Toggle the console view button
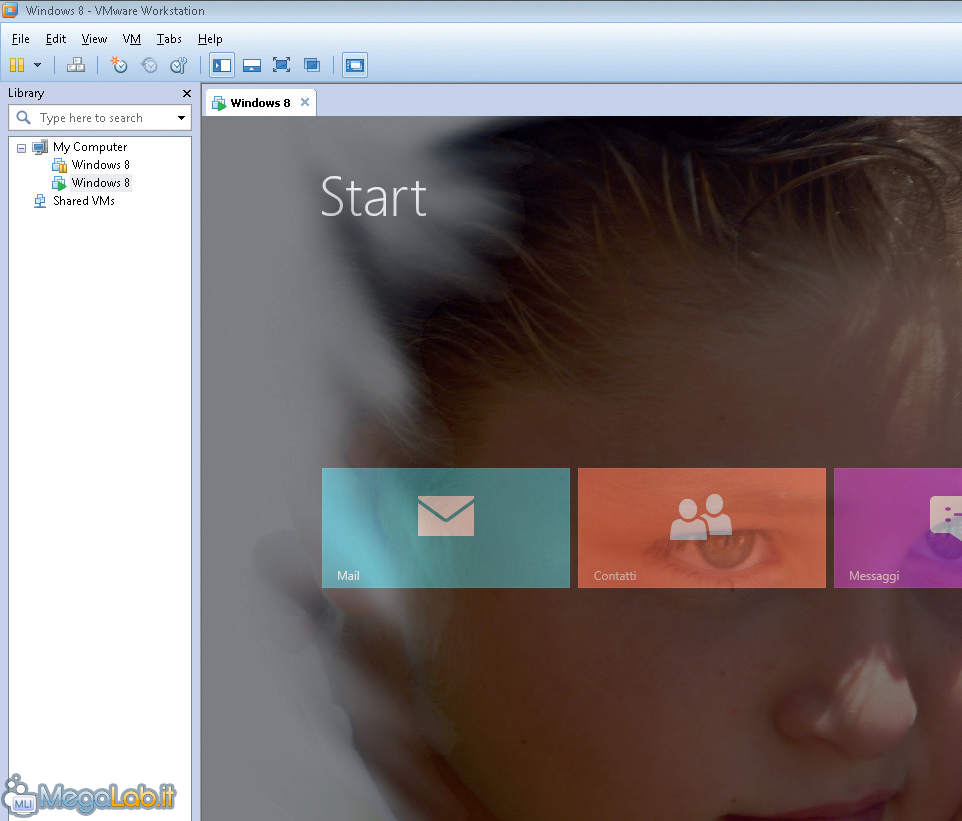This screenshot has height=821, width=962. coord(355,65)
